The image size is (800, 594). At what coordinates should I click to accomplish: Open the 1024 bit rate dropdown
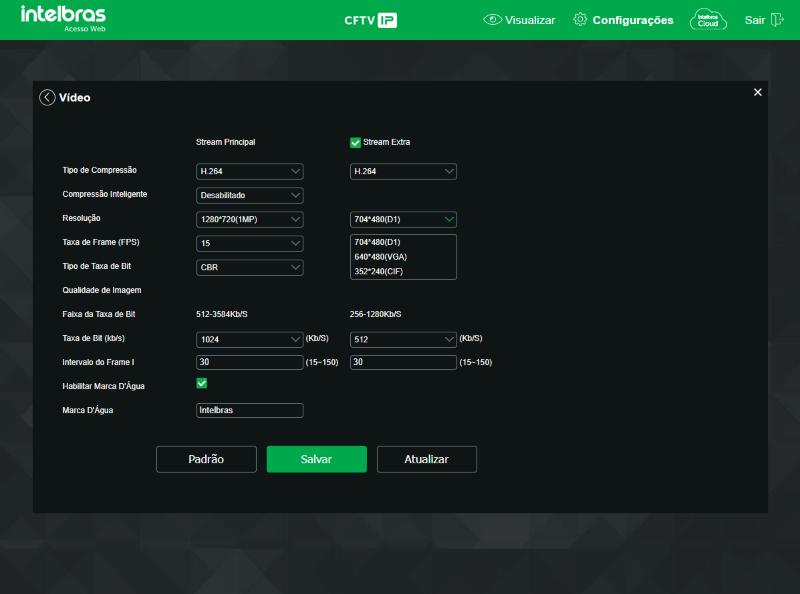click(x=249, y=339)
